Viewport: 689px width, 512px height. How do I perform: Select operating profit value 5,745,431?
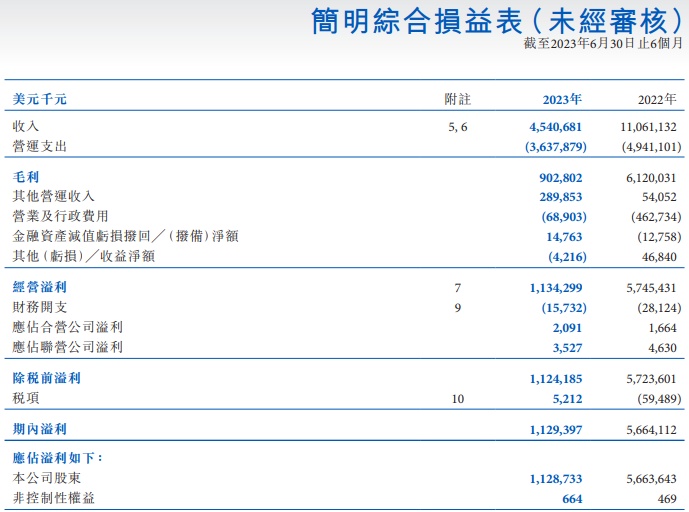(651, 288)
